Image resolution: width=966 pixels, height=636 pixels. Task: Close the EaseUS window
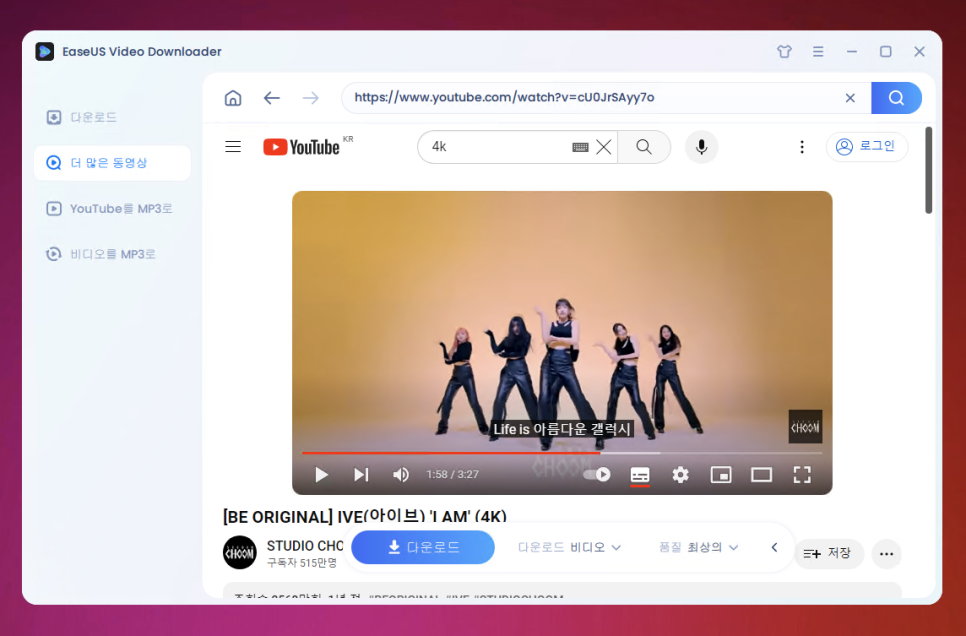pyautogui.click(x=919, y=52)
